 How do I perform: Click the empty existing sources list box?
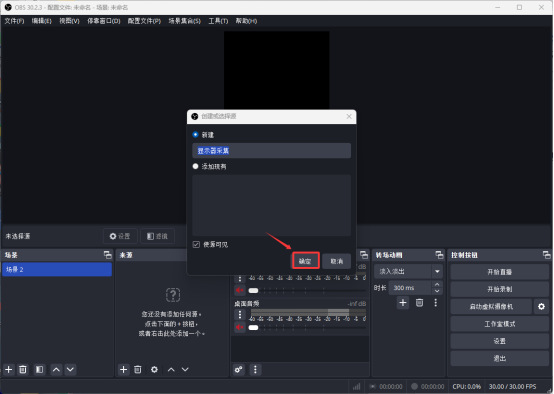[271, 205]
